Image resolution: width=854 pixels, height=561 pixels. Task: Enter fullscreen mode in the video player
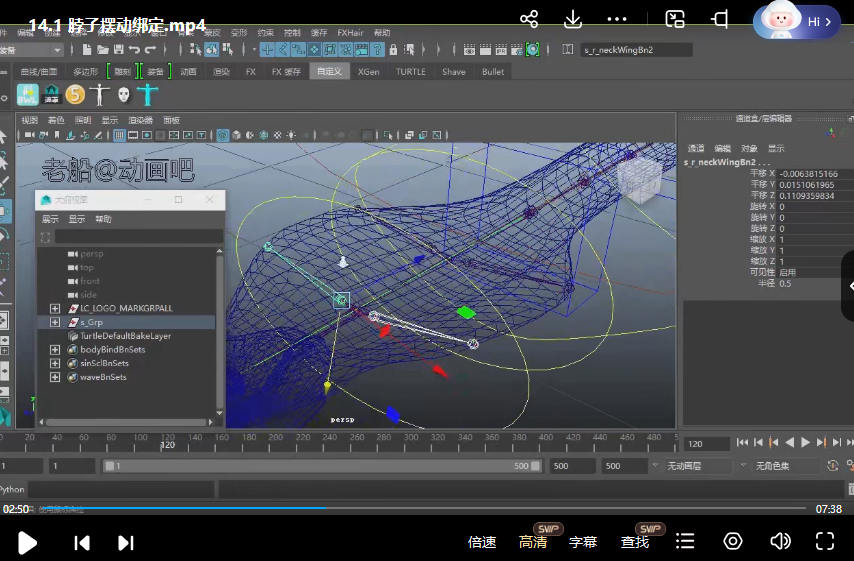pyautogui.click(x=824, y=541)
